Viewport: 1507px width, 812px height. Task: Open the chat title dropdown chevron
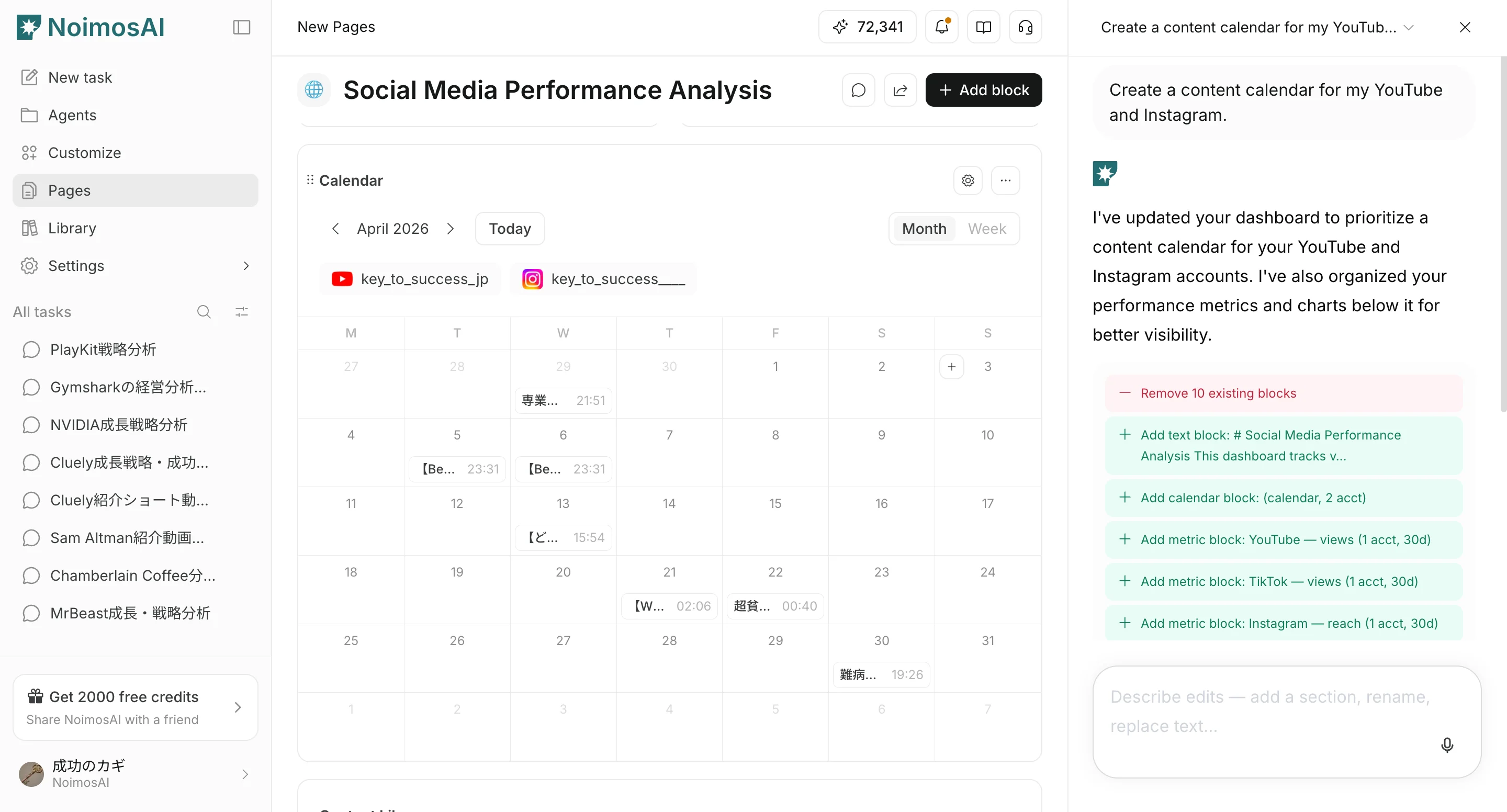pos(1409,28)
